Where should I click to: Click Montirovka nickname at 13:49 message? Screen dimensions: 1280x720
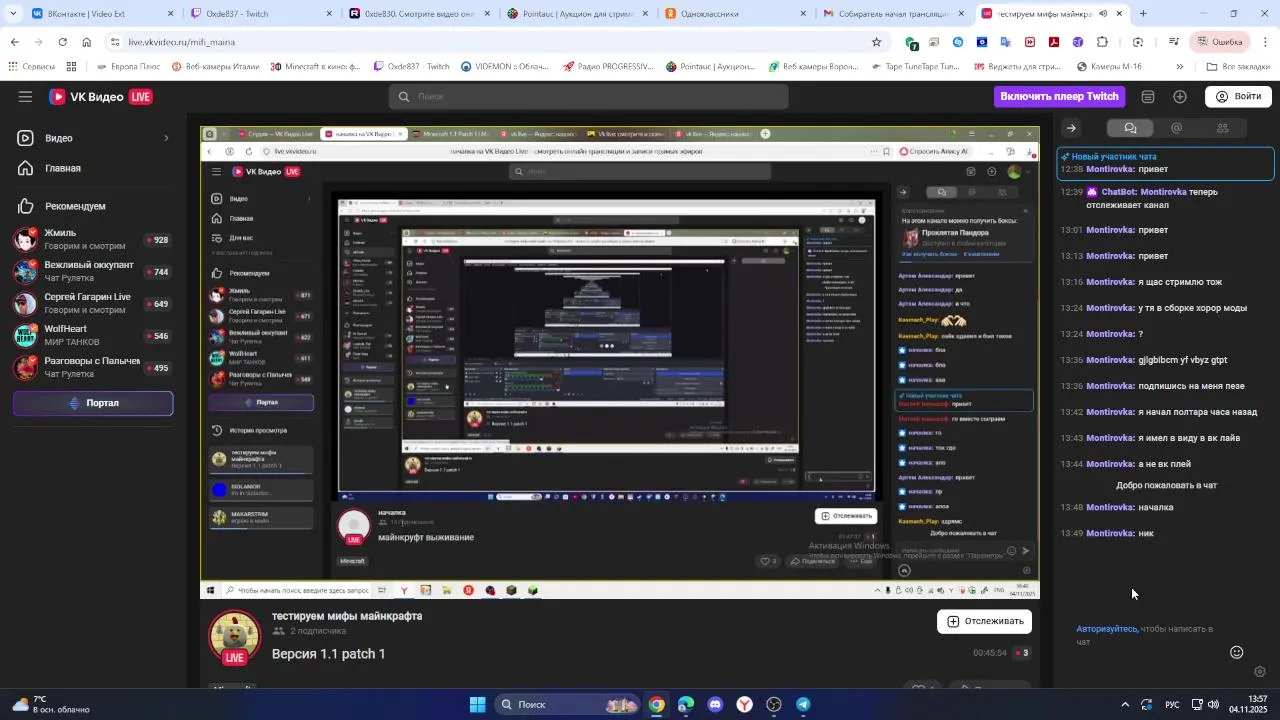(x=1110, y=533)
